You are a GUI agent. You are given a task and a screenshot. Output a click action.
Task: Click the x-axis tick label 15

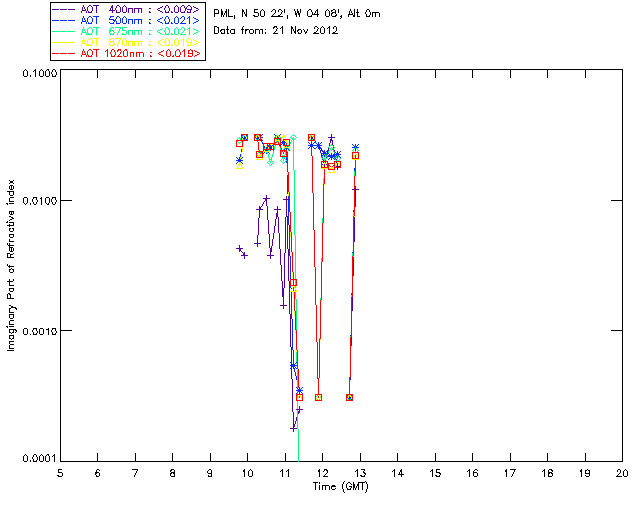[435, 473]
